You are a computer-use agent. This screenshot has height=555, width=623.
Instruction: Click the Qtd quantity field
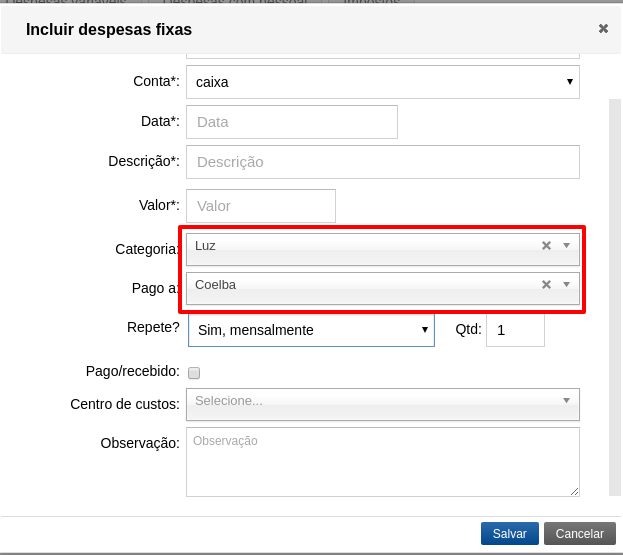coord(515,330)
